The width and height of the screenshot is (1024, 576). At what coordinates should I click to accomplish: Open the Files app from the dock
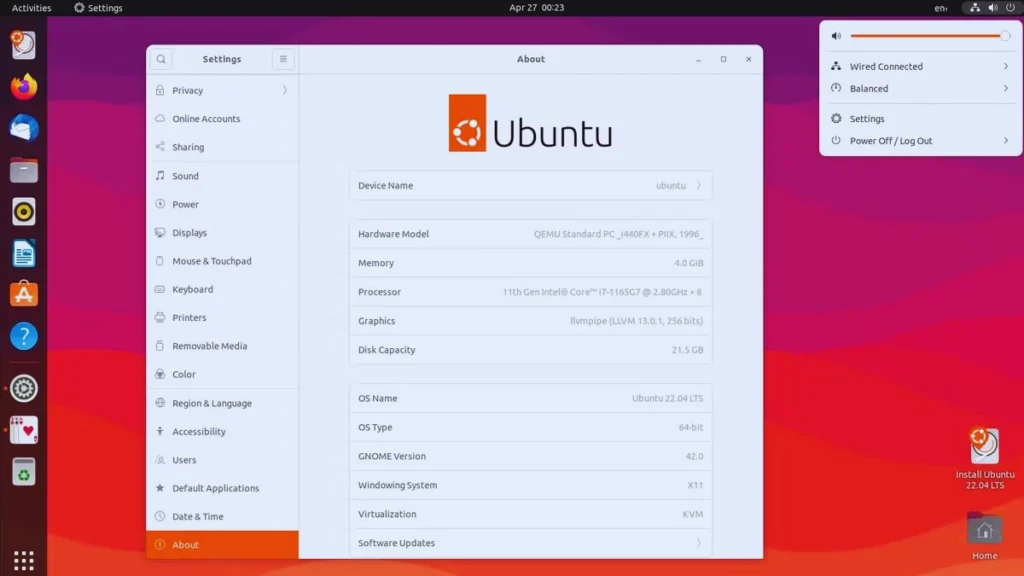(x=23, y=170)
